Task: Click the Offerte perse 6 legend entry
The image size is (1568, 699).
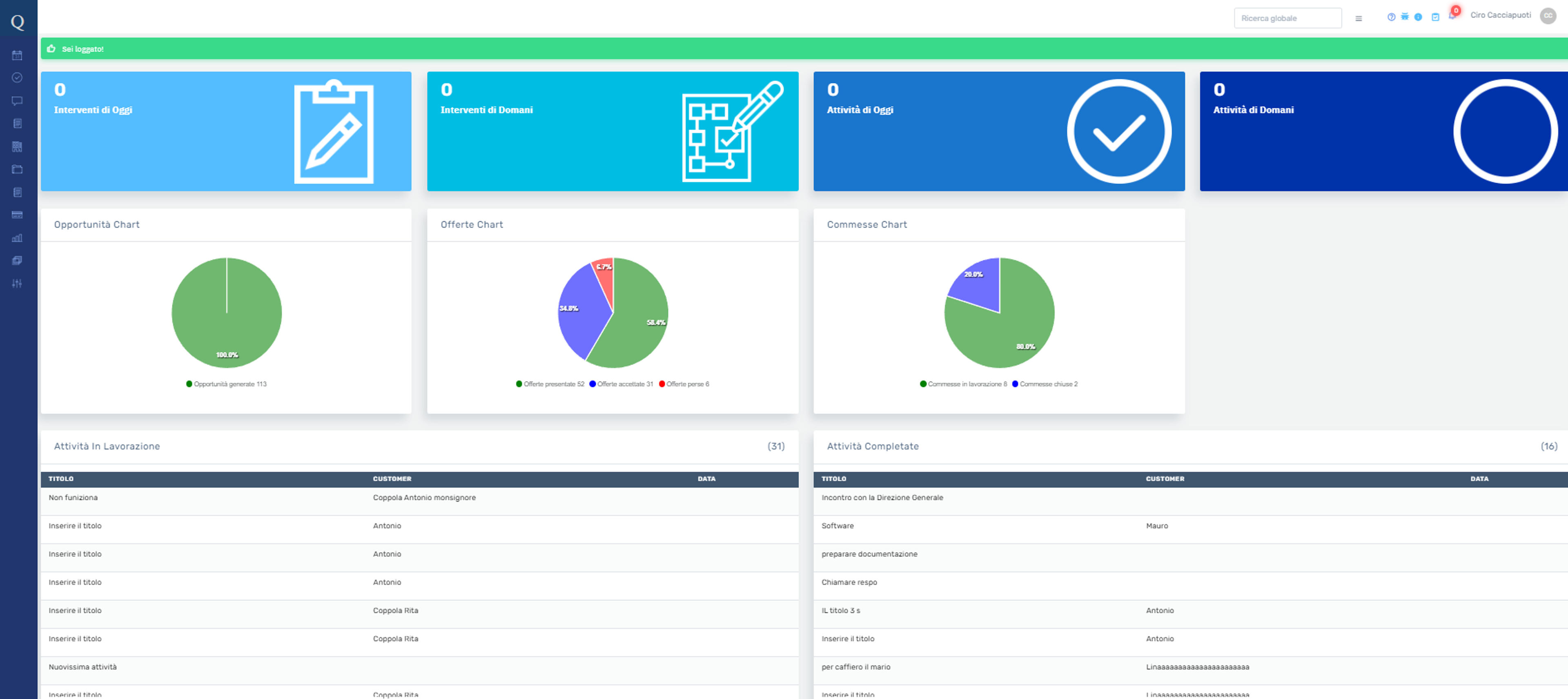Action: [684, 384]
